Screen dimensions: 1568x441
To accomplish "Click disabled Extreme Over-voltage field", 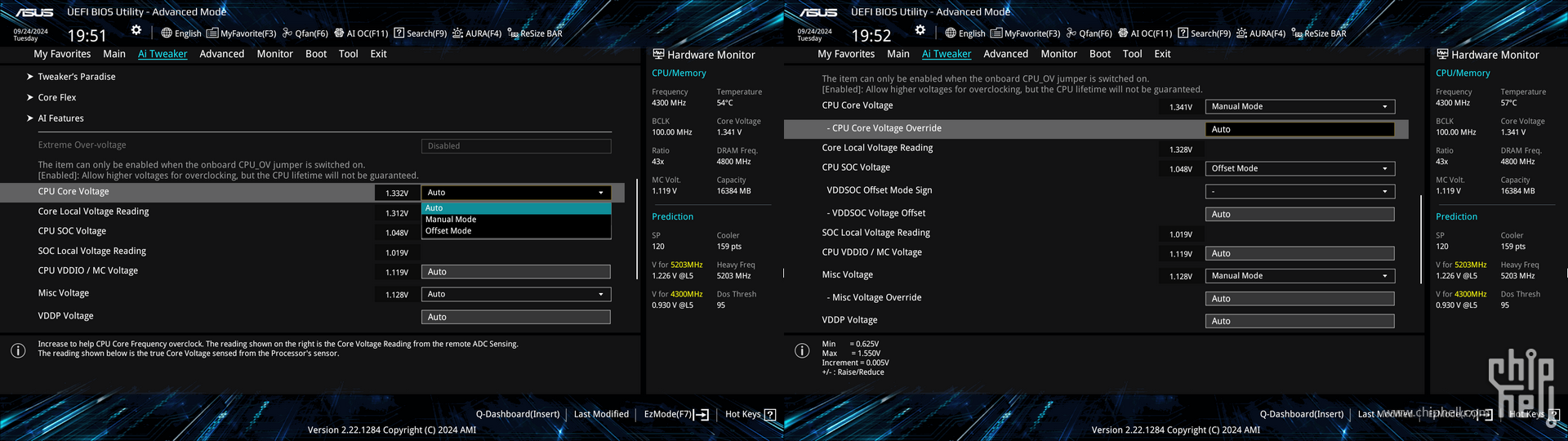I will click(516, 146).
